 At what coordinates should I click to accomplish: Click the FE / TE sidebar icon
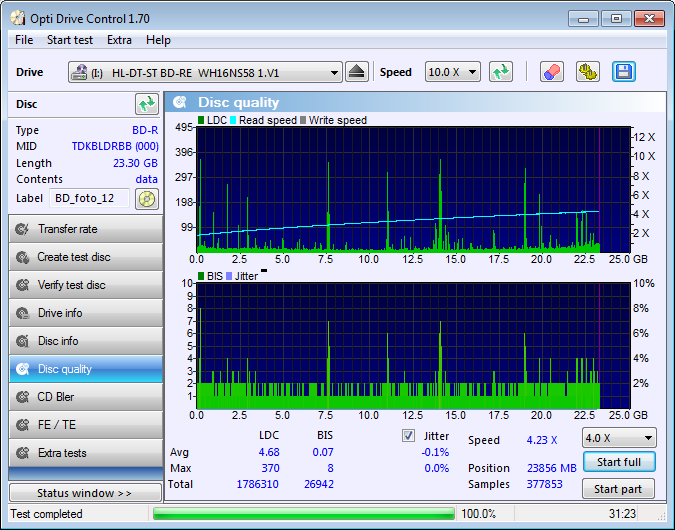(x=22, y=425)
